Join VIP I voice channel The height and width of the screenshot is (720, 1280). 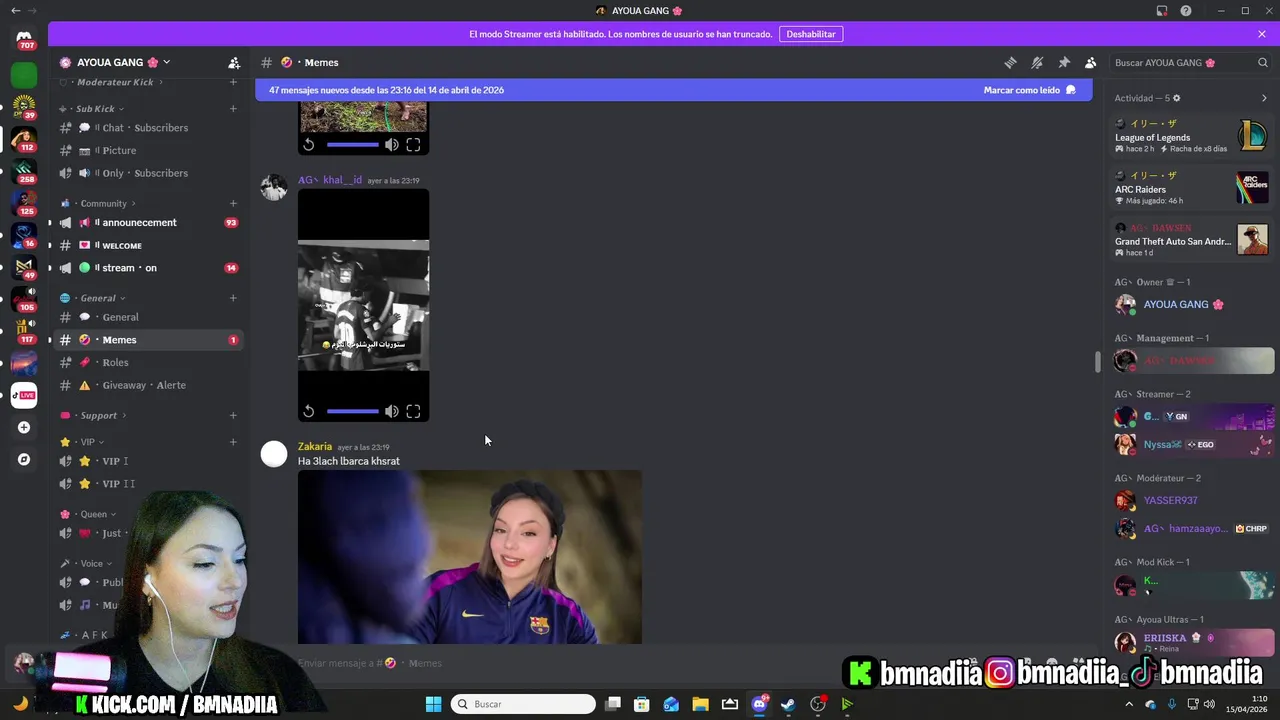coord(148,461)
